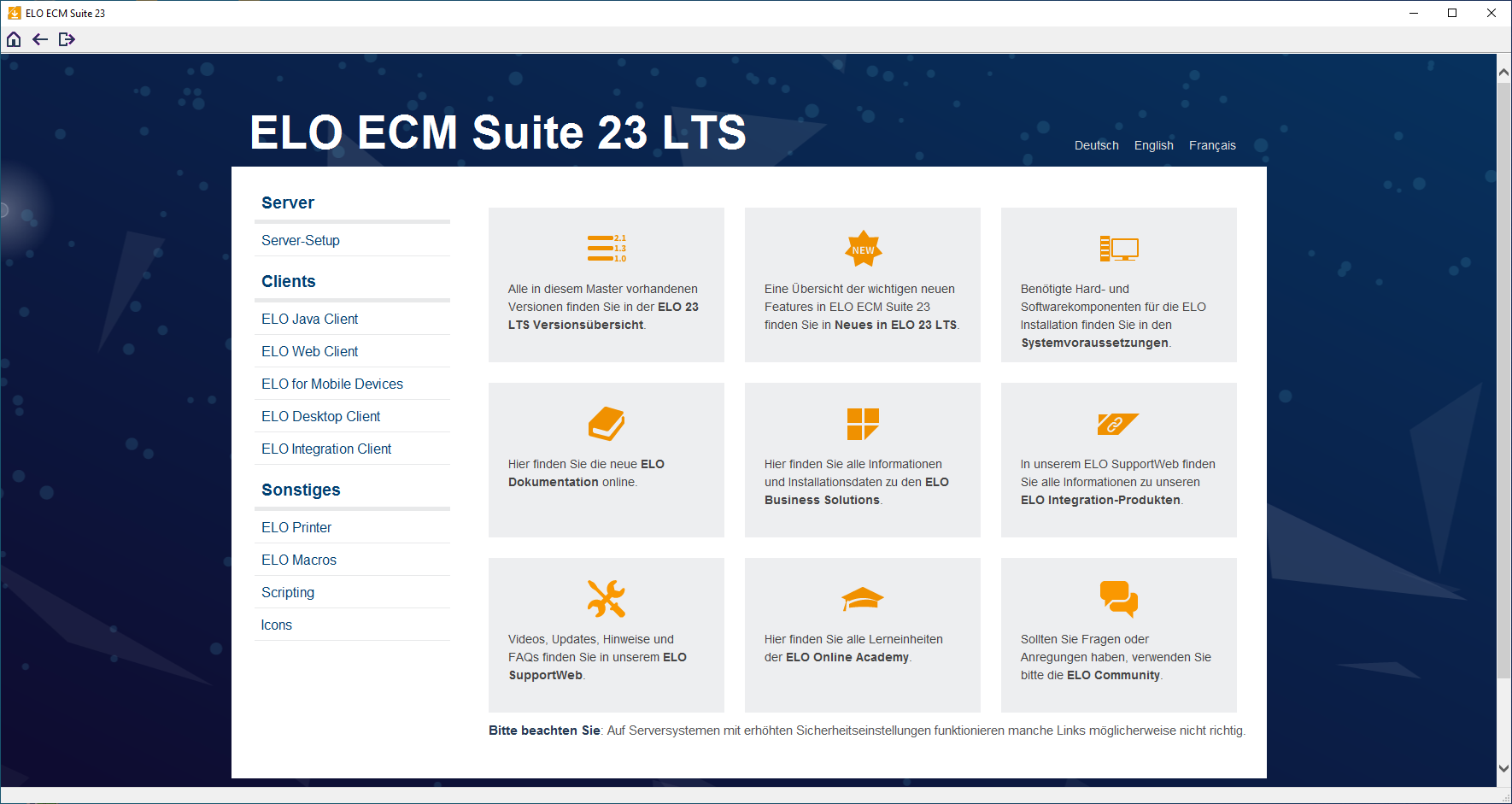Open Server-Setup in the sidebar
The width and height of the screenshot is (1512, 804).
point(352,241)
